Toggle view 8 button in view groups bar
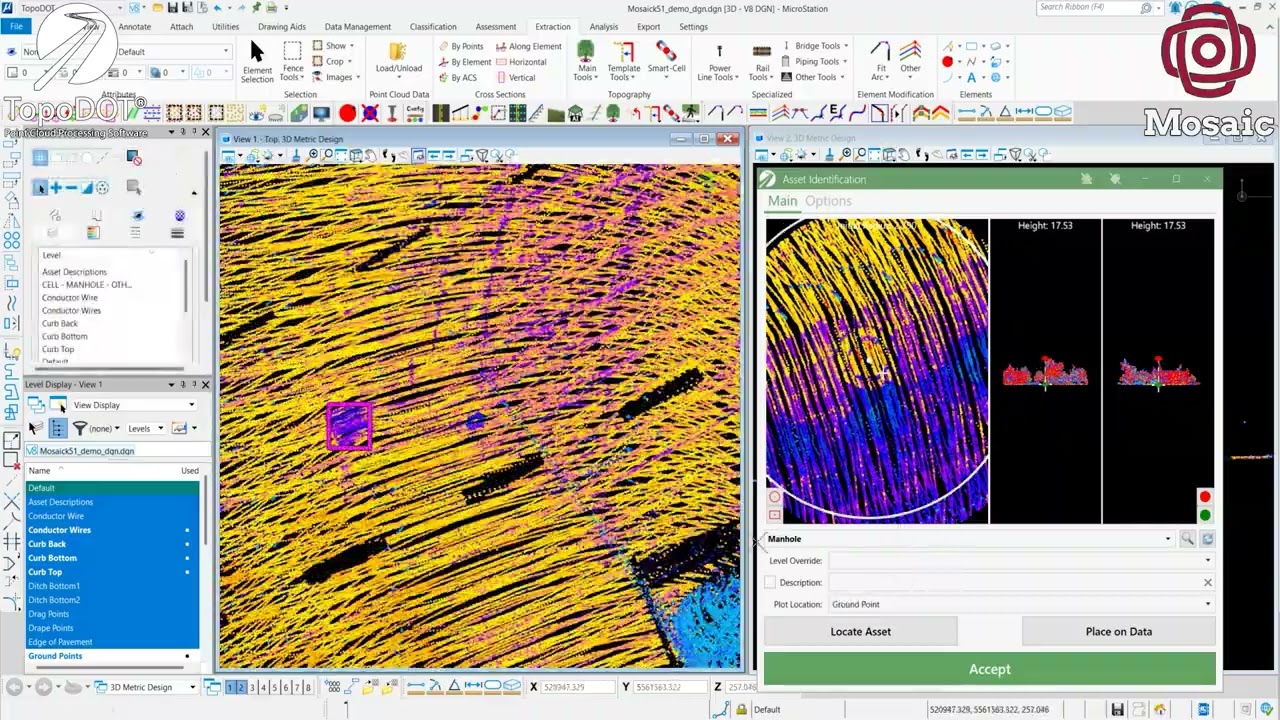The height and width of the screenshot is (720, 1280). pos(307,687)
